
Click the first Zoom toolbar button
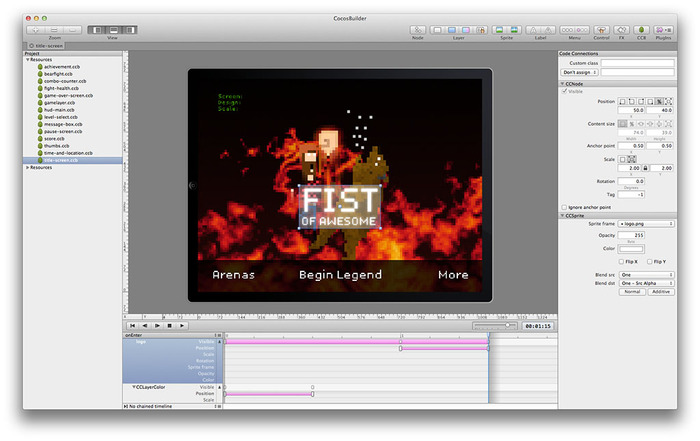point(36,30)
